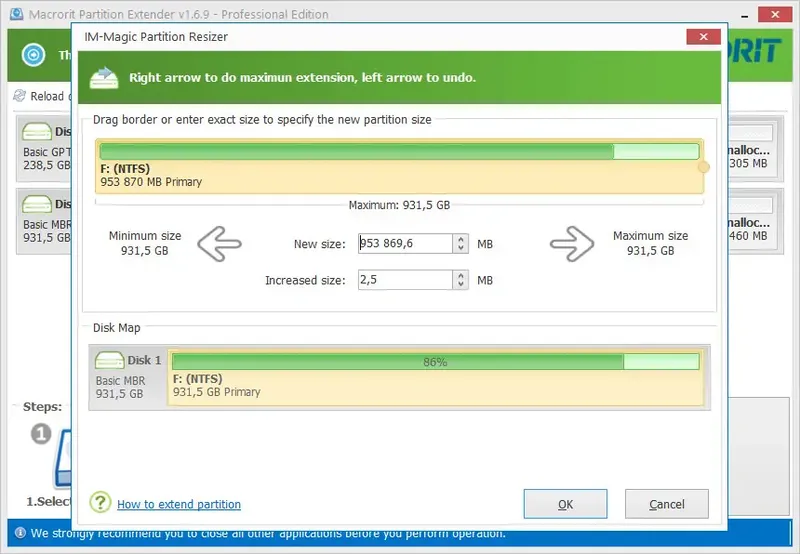Click the info icon in bottom status bar
The width and height of the screenshot is (800, 554).
(20, 533)
